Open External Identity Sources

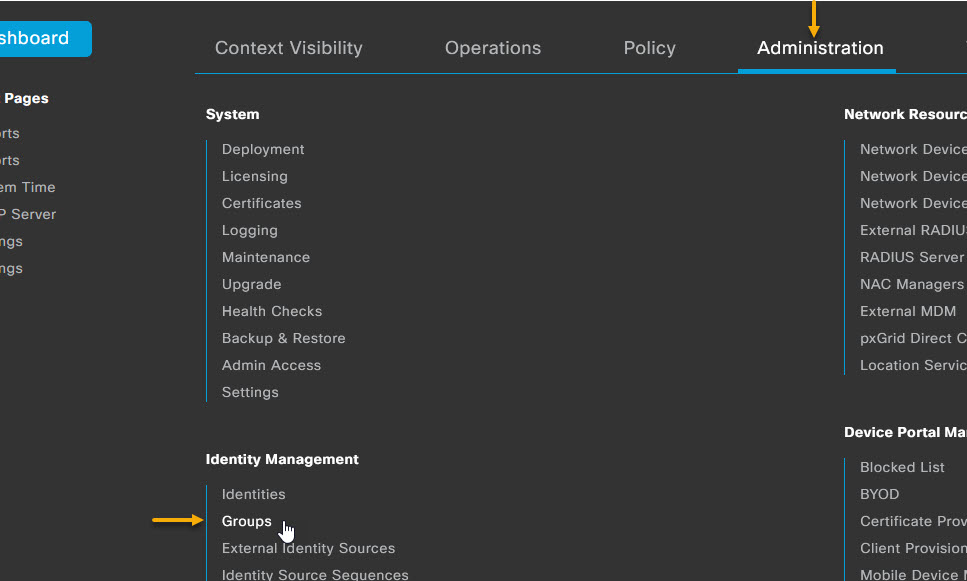(308, 548)
